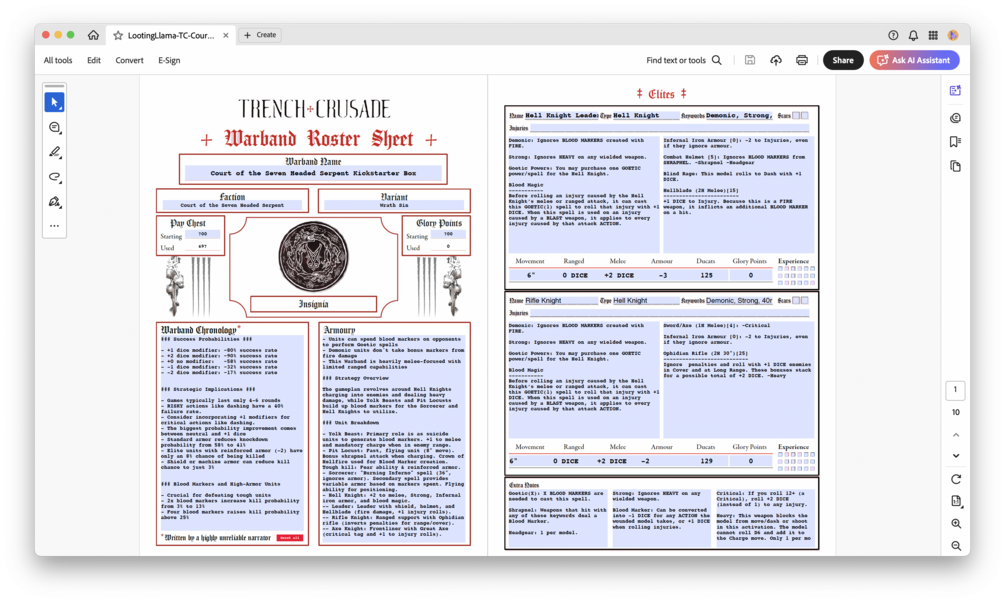Screen dimensions: 1005x602
Task: Open the page display options dropdown
Action: pos(956,501)
